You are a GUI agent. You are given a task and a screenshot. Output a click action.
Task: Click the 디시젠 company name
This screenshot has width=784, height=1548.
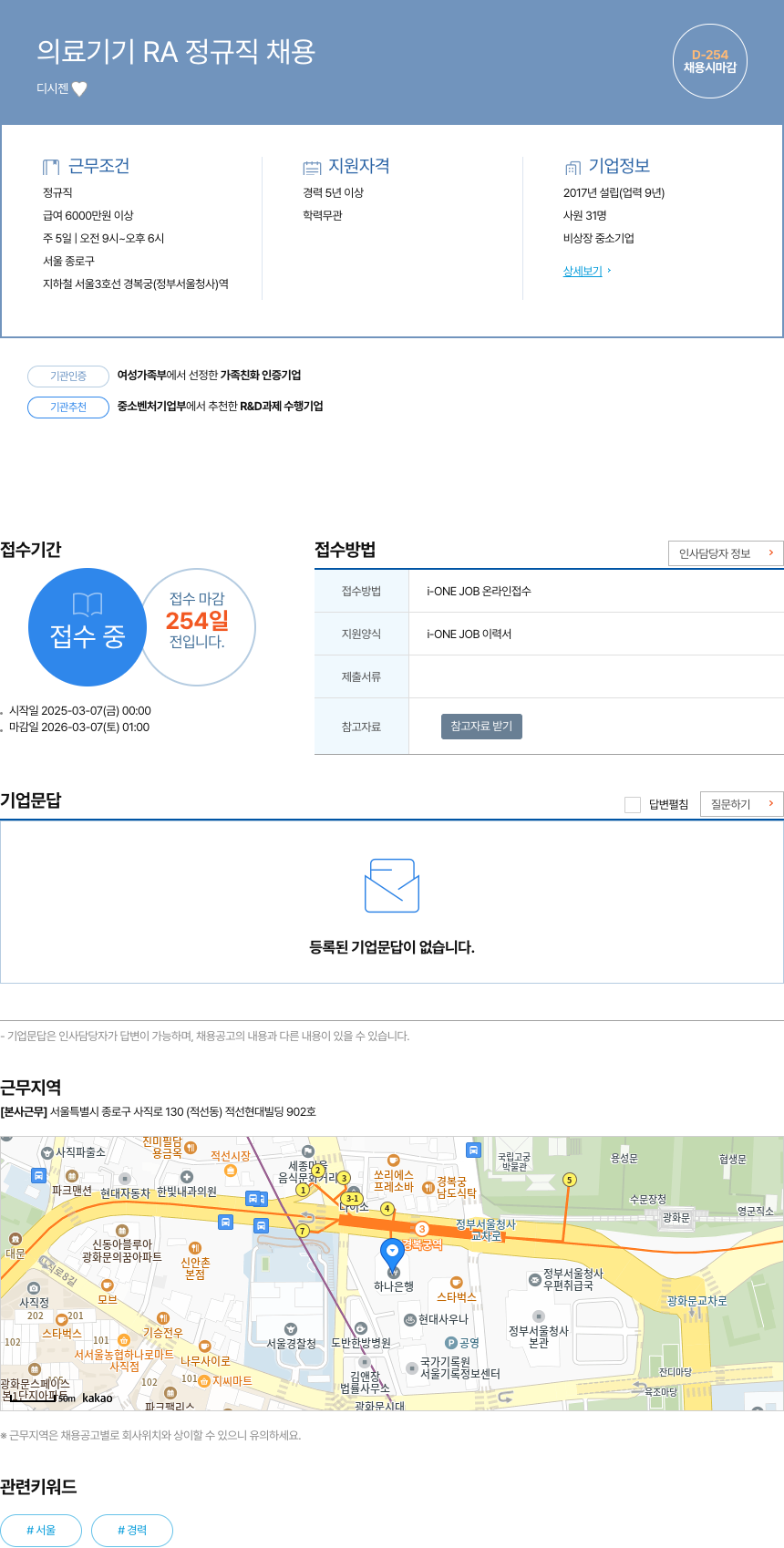(x=52, y=88)
